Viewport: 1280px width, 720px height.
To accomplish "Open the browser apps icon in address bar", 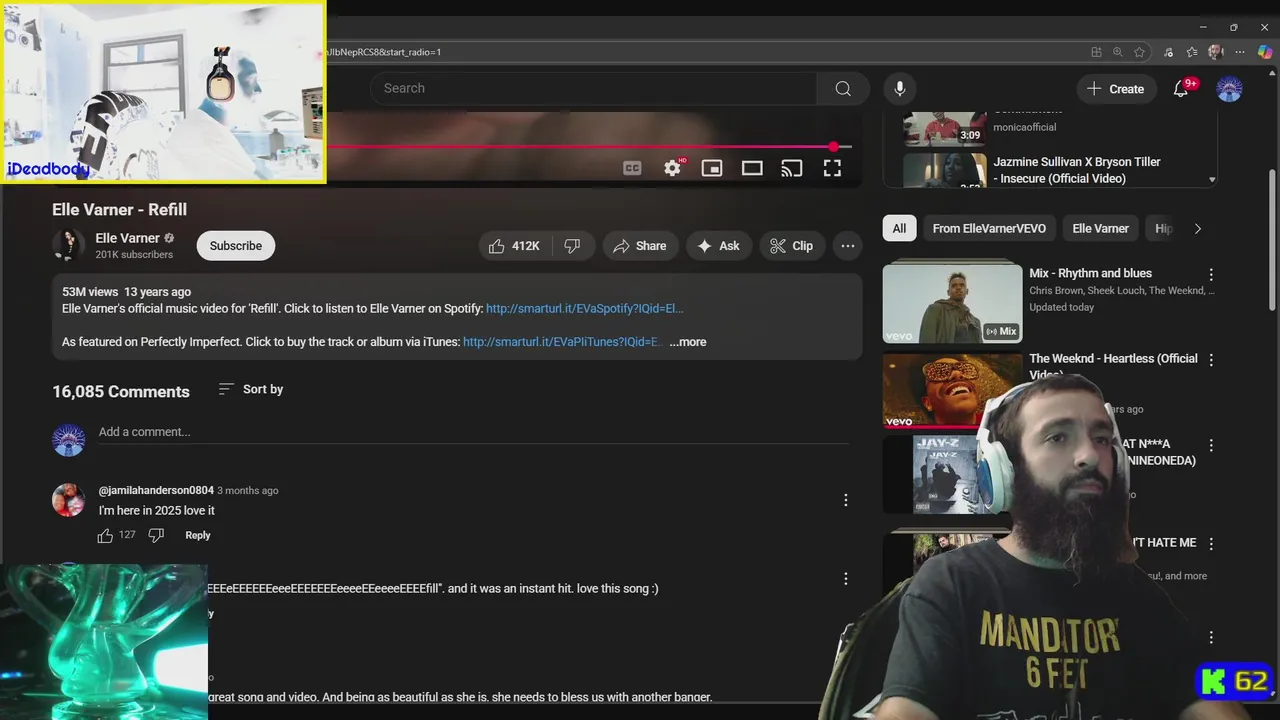I will [x=1096, y=52].
